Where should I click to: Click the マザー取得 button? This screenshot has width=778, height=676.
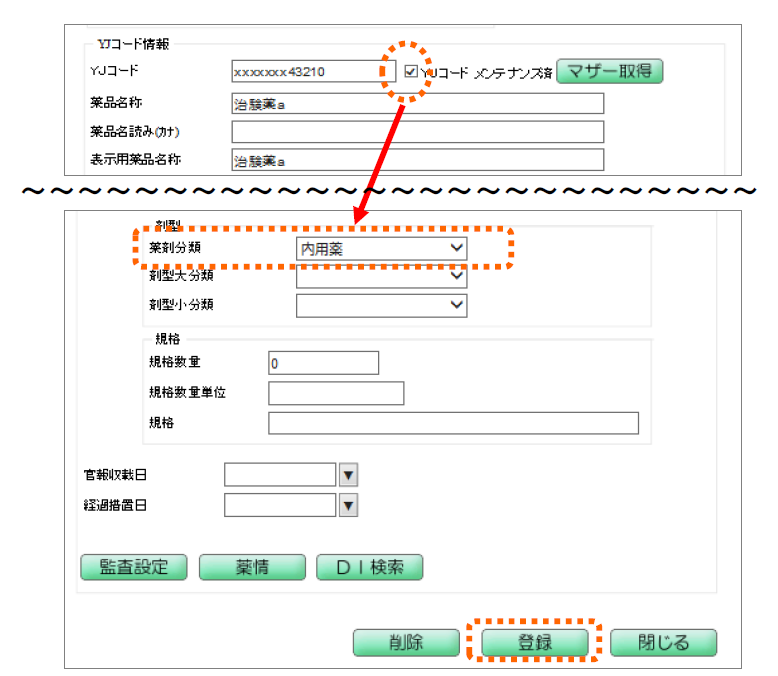coord(609,71)
